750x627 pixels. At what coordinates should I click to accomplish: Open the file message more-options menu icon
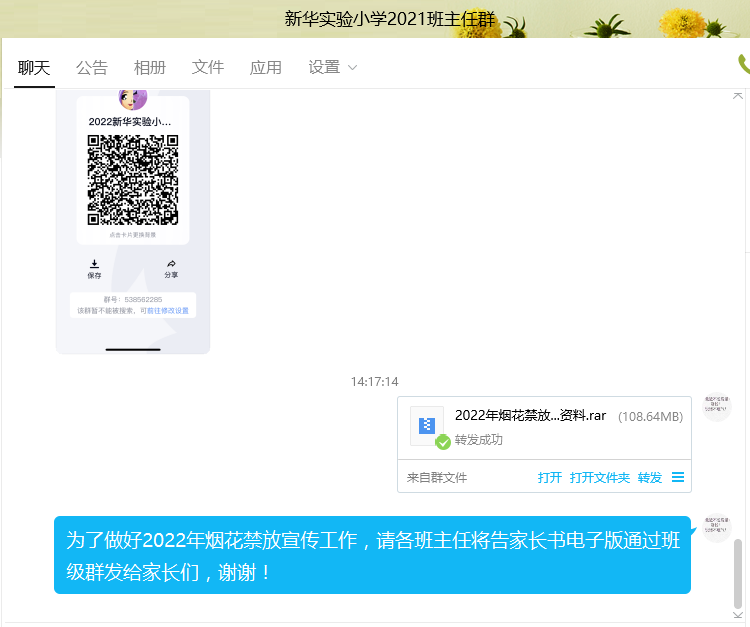678,477
